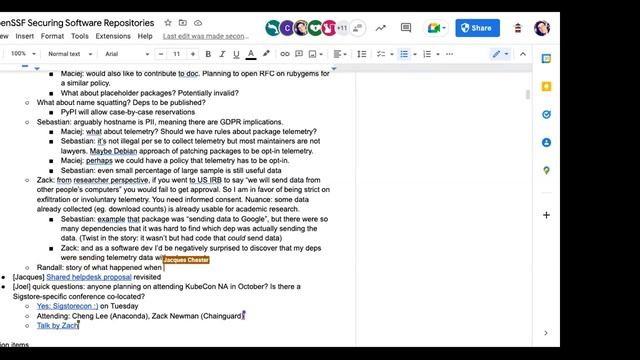The image size is (640, 360).
Task: Open numbered list style arrow
Action: (438, 54)
